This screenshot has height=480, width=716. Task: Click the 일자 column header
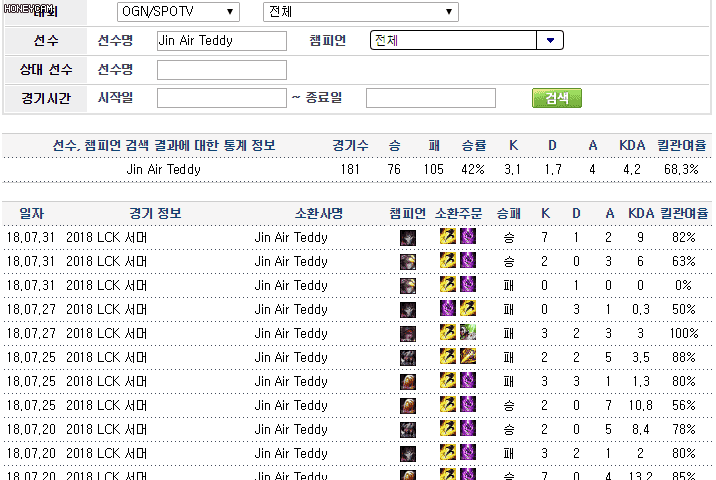[x=32, y=213]
